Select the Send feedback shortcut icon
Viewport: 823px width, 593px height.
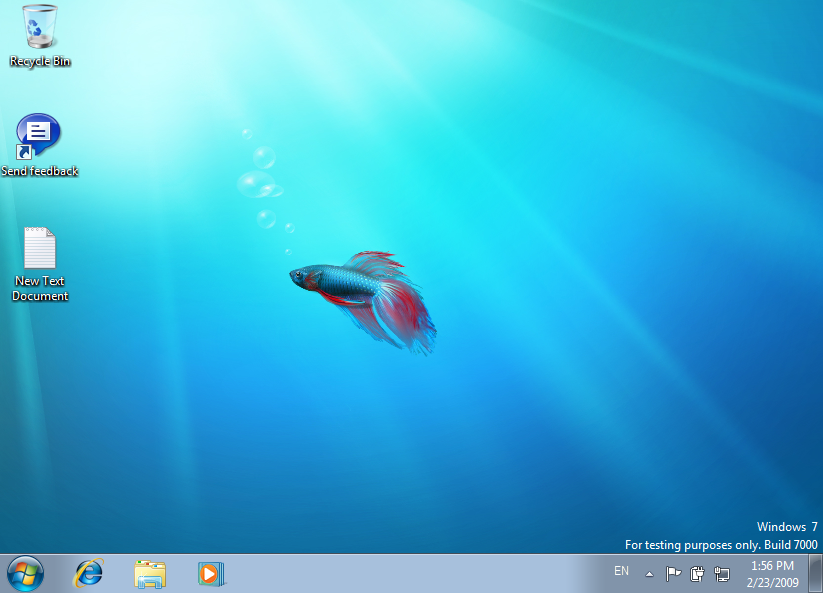(x=39, y=145)
